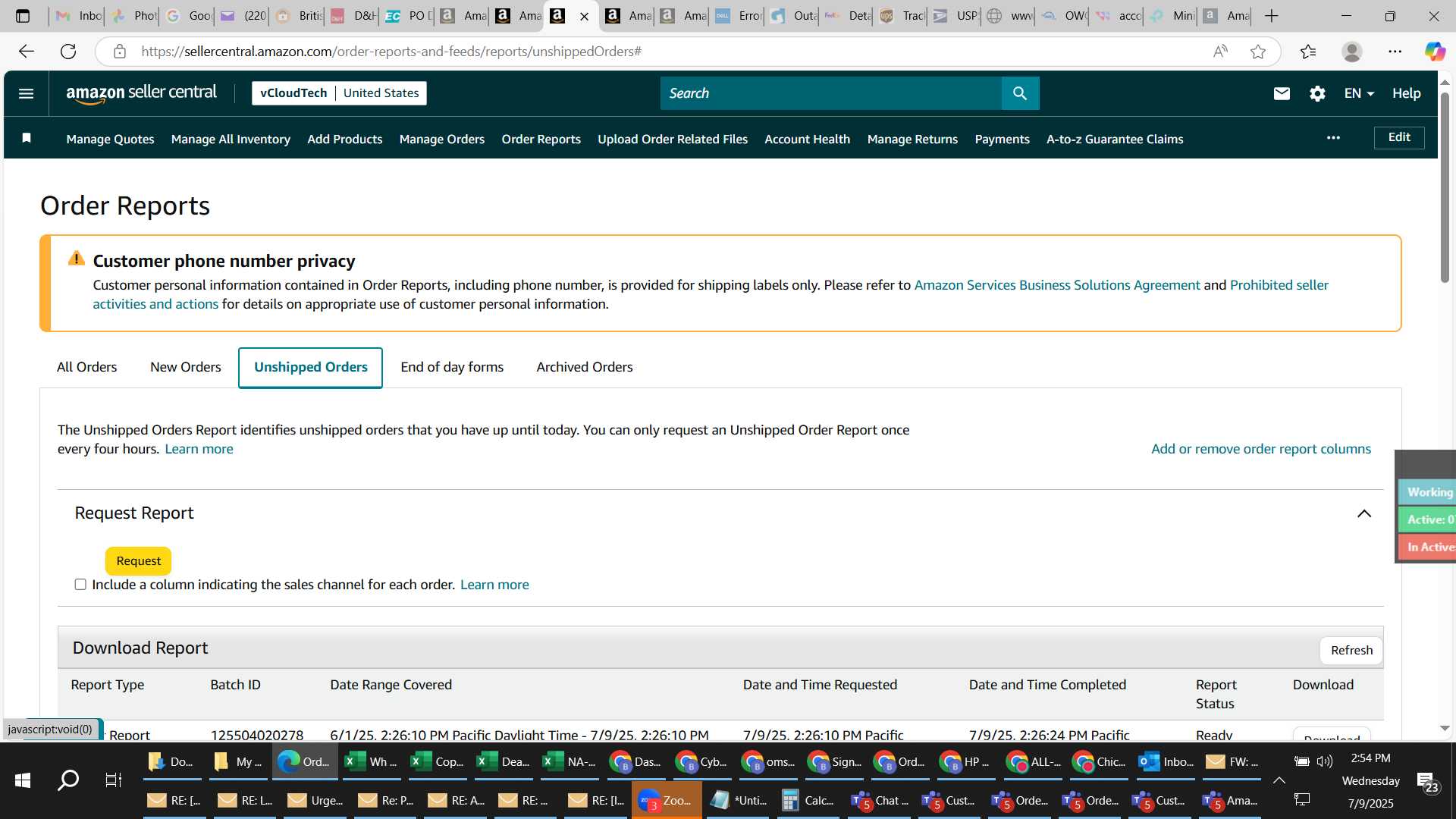Switch to the All Orders tab
Screen dimensions: 1456x819
tap(86, 367)
